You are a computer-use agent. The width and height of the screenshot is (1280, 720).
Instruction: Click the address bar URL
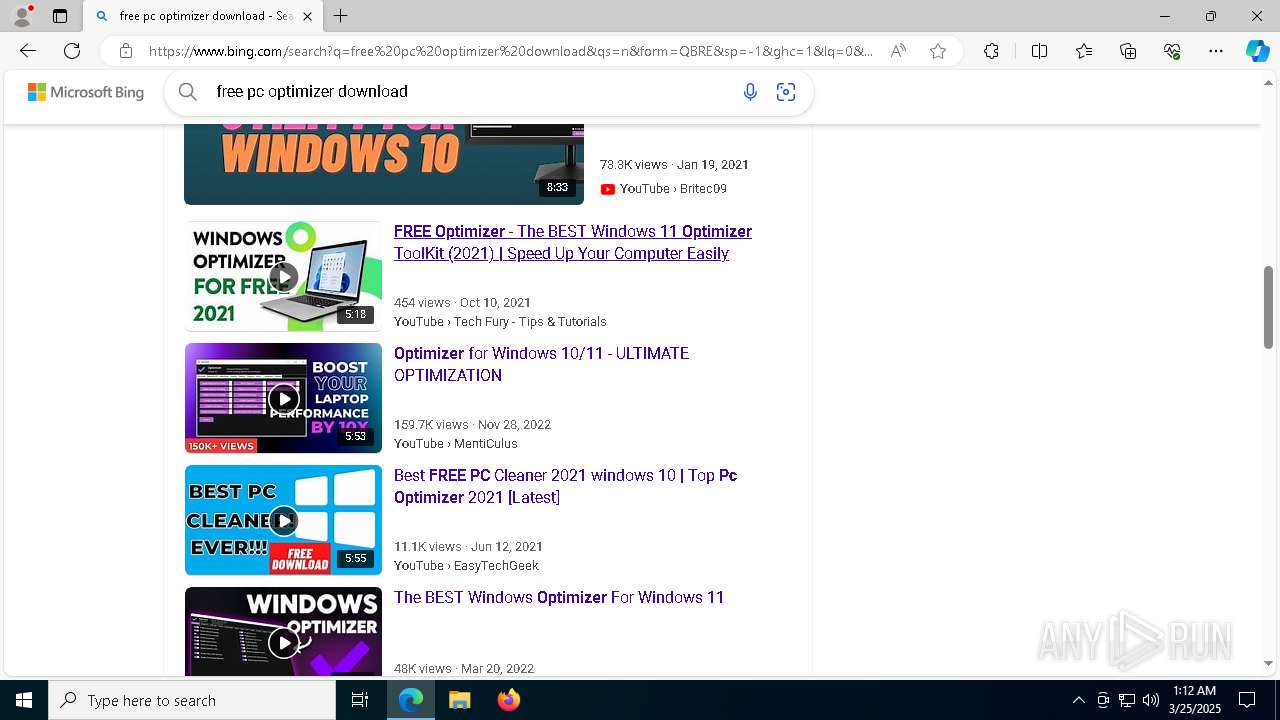tap(510, 51)
